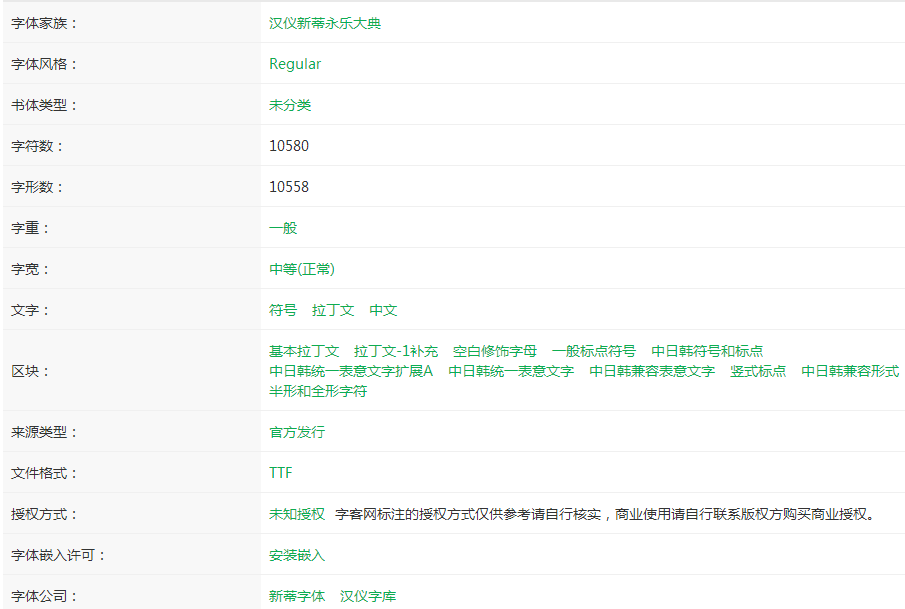Click the 字宽 row label
This screenshot has height=609, width=905.
tap(30, 269)
